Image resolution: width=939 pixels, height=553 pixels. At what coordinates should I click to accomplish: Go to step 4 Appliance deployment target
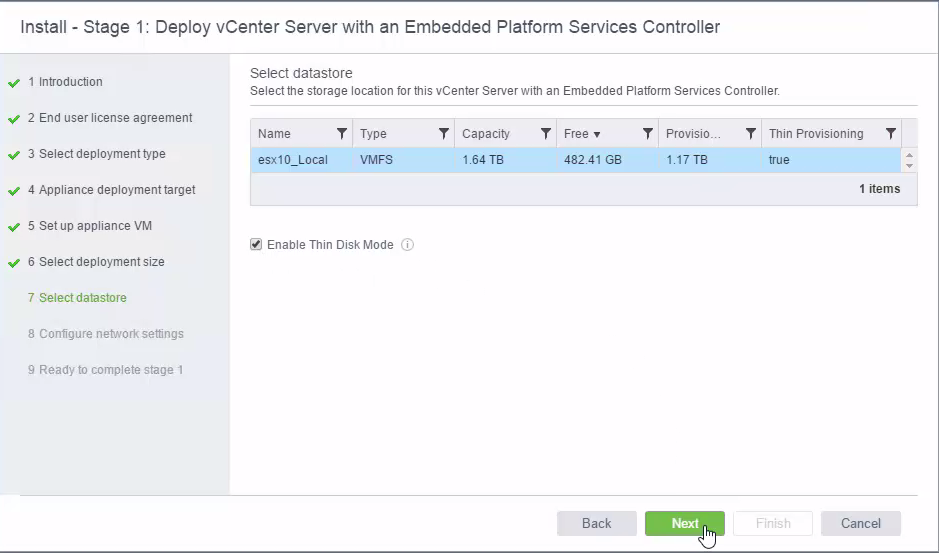111,189
